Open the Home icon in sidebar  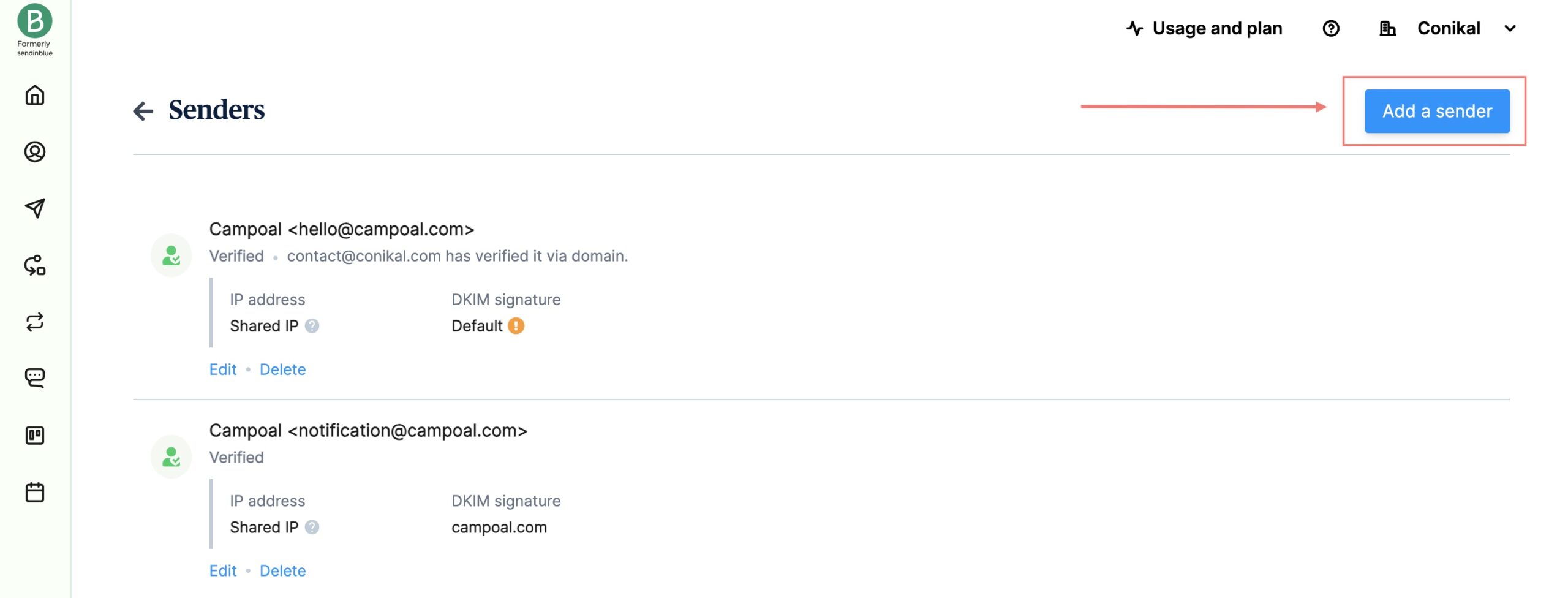(35, 96)
